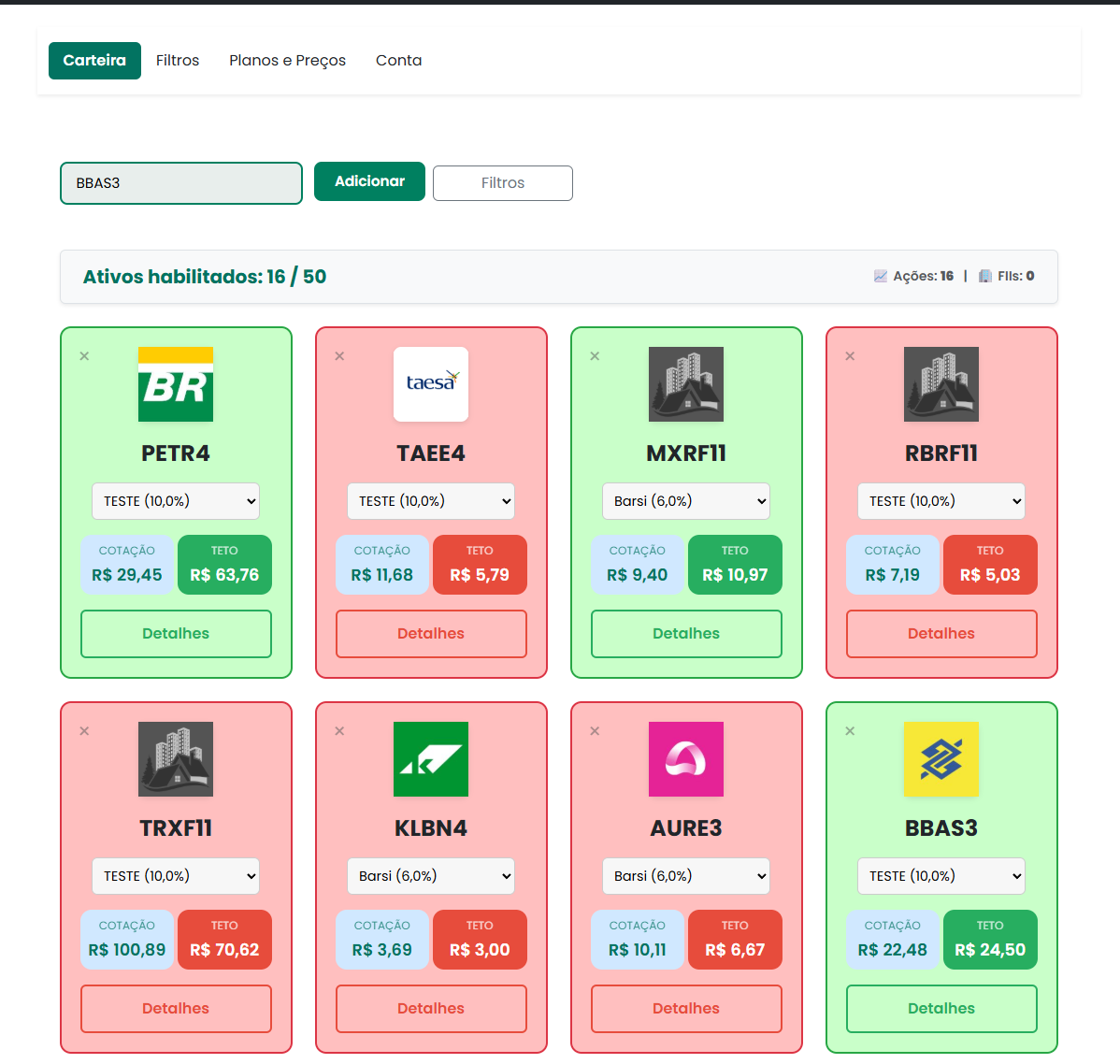
Task: Click the Klabin green logo on KLBN4
Action: (x=431, y=759)
